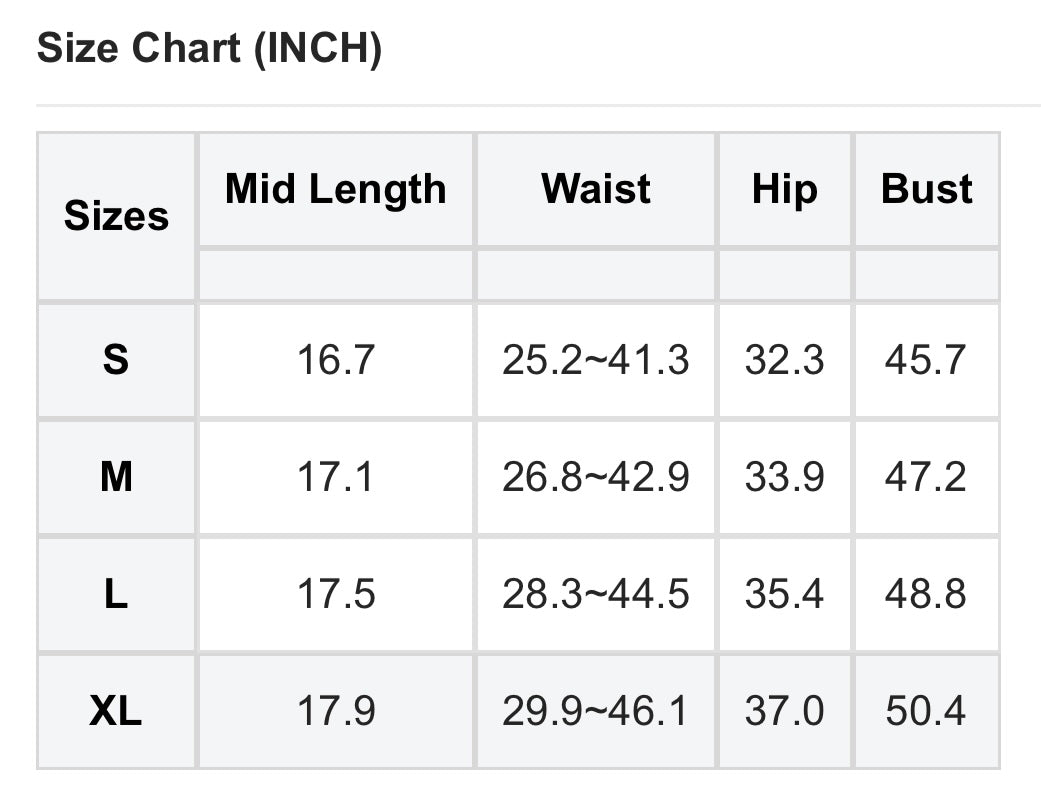The image size is (1041, 795).
Task: Click the 33.9 hip value
Action: pos(784,477)
